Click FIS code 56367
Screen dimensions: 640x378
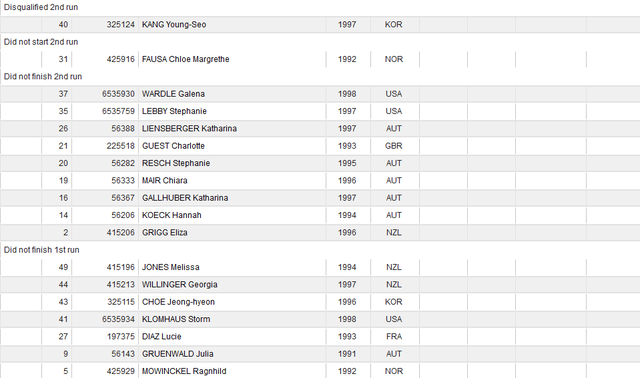(123, 198)
